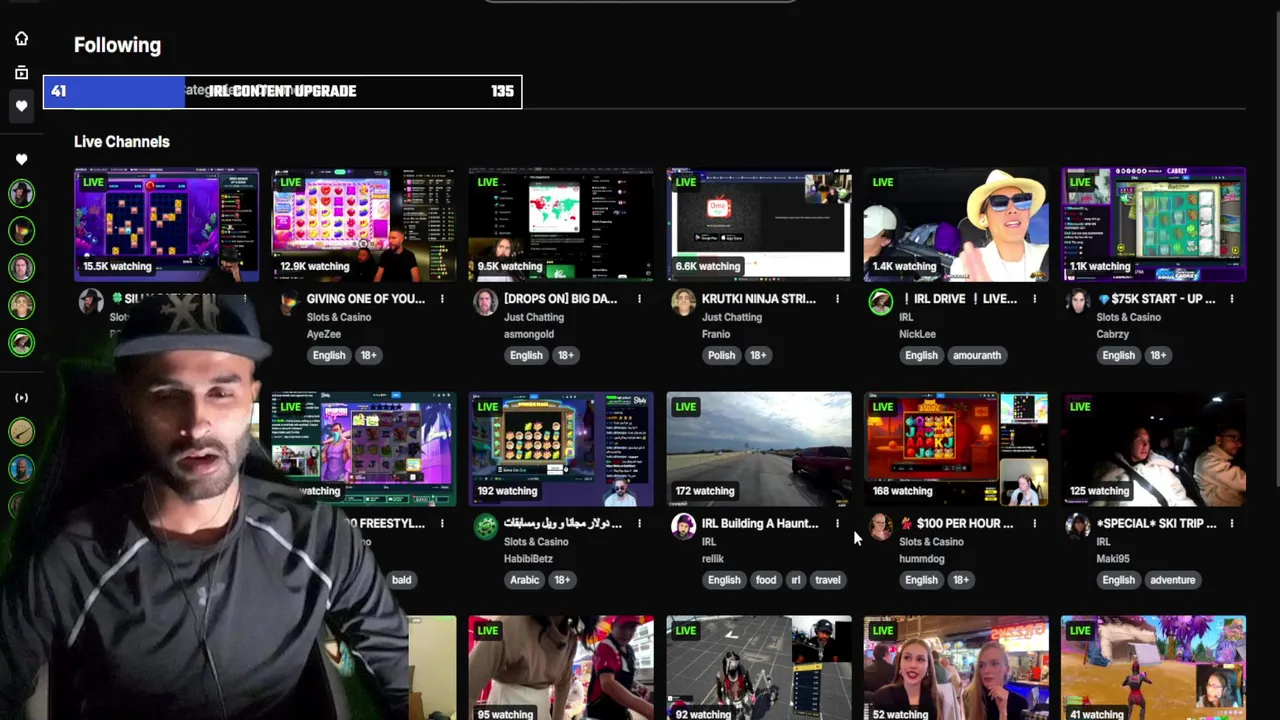Open the Browse icon below Home

21,72
